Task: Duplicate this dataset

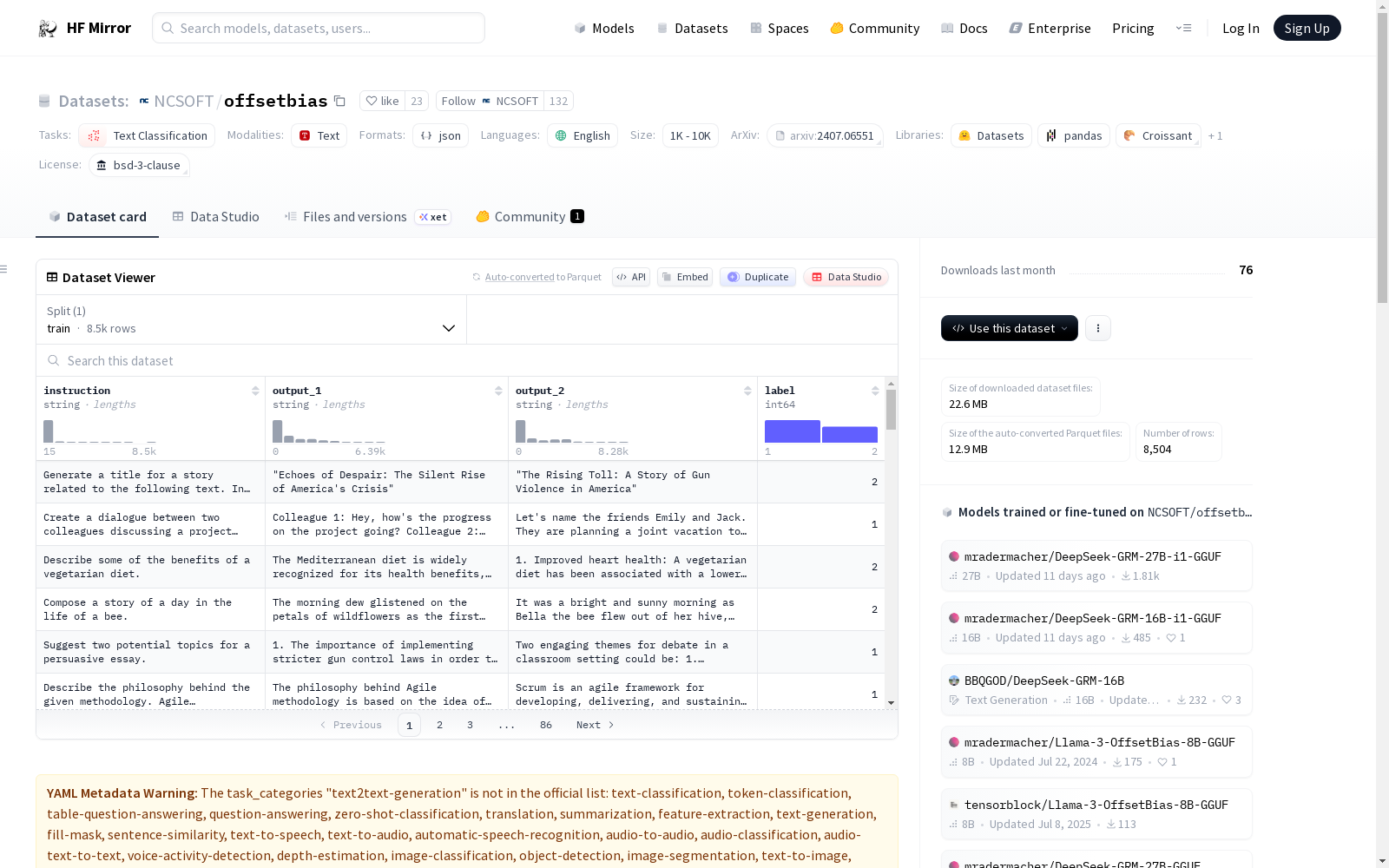Action: [758, 277]
